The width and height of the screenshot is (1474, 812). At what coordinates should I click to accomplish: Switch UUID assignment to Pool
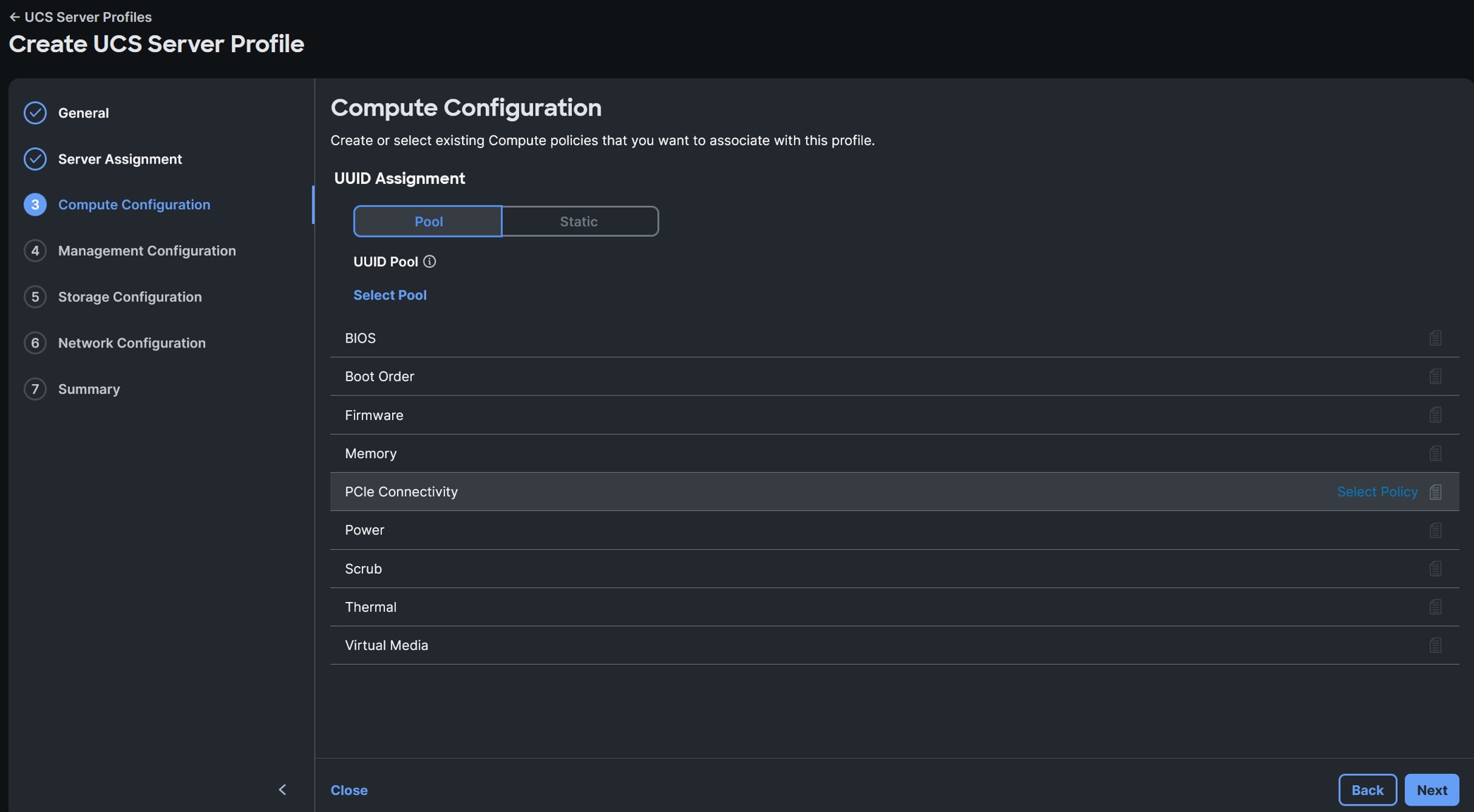coord(428,221)
